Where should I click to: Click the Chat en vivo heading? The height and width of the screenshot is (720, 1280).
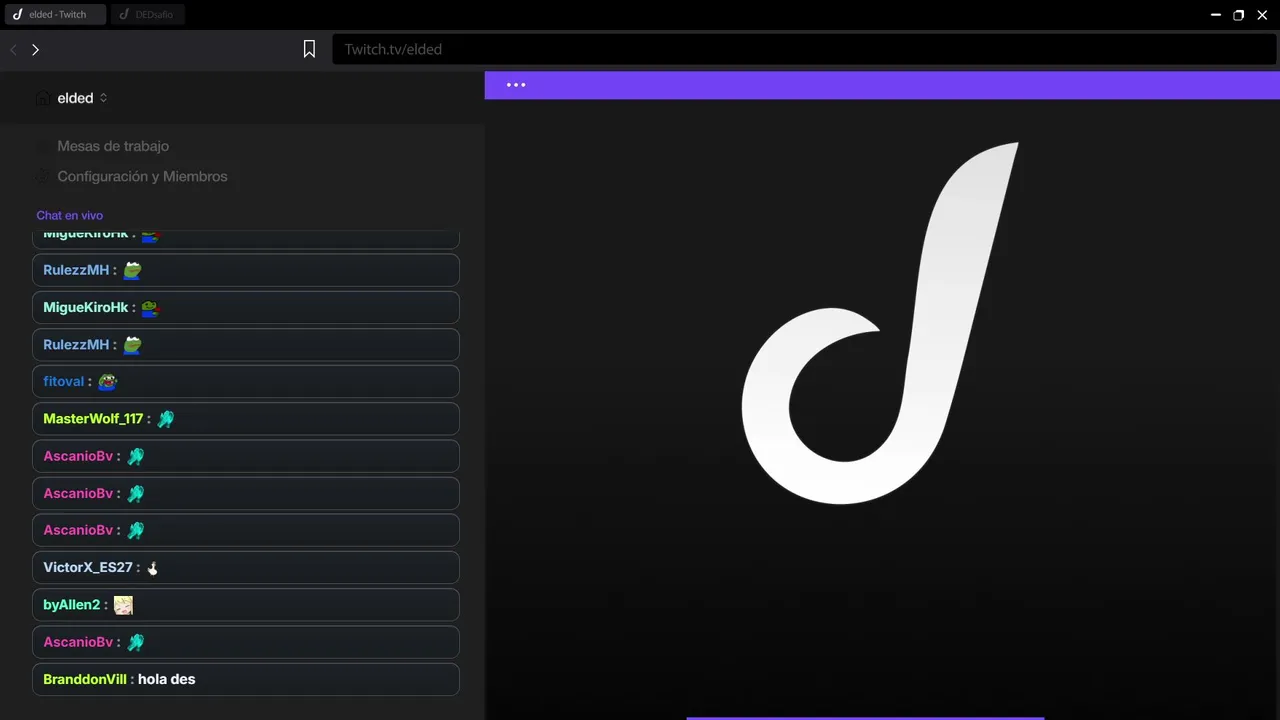[70, 215]
